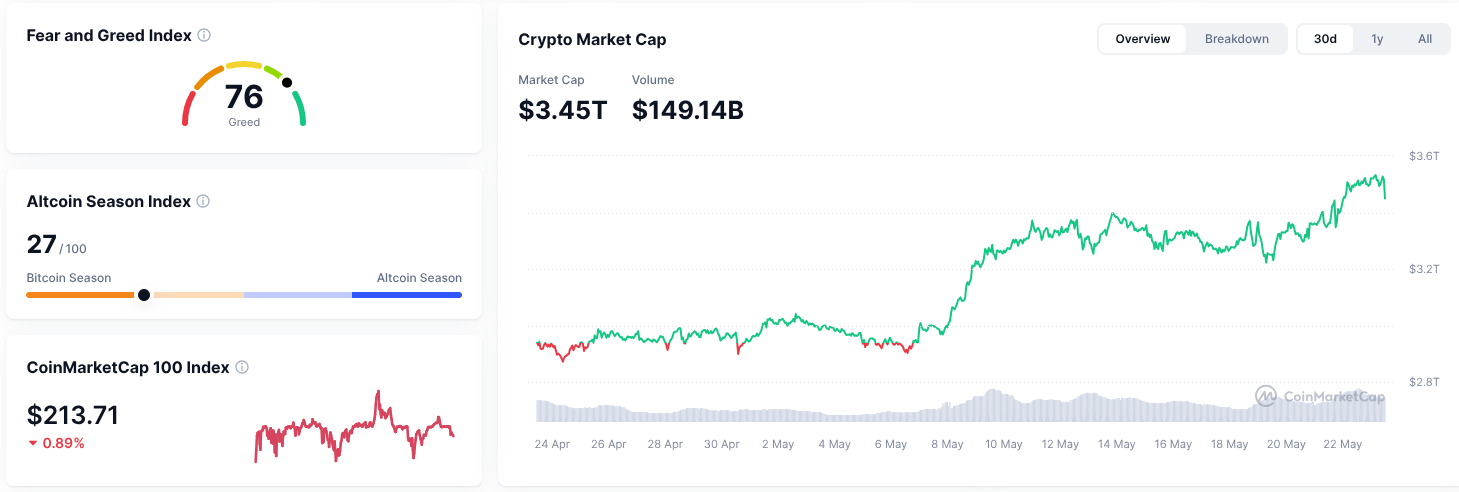Image resolution: width=1459 pixels, height=492 pixels.
Task: Select the 1y time range
Action: point(1377,39)
